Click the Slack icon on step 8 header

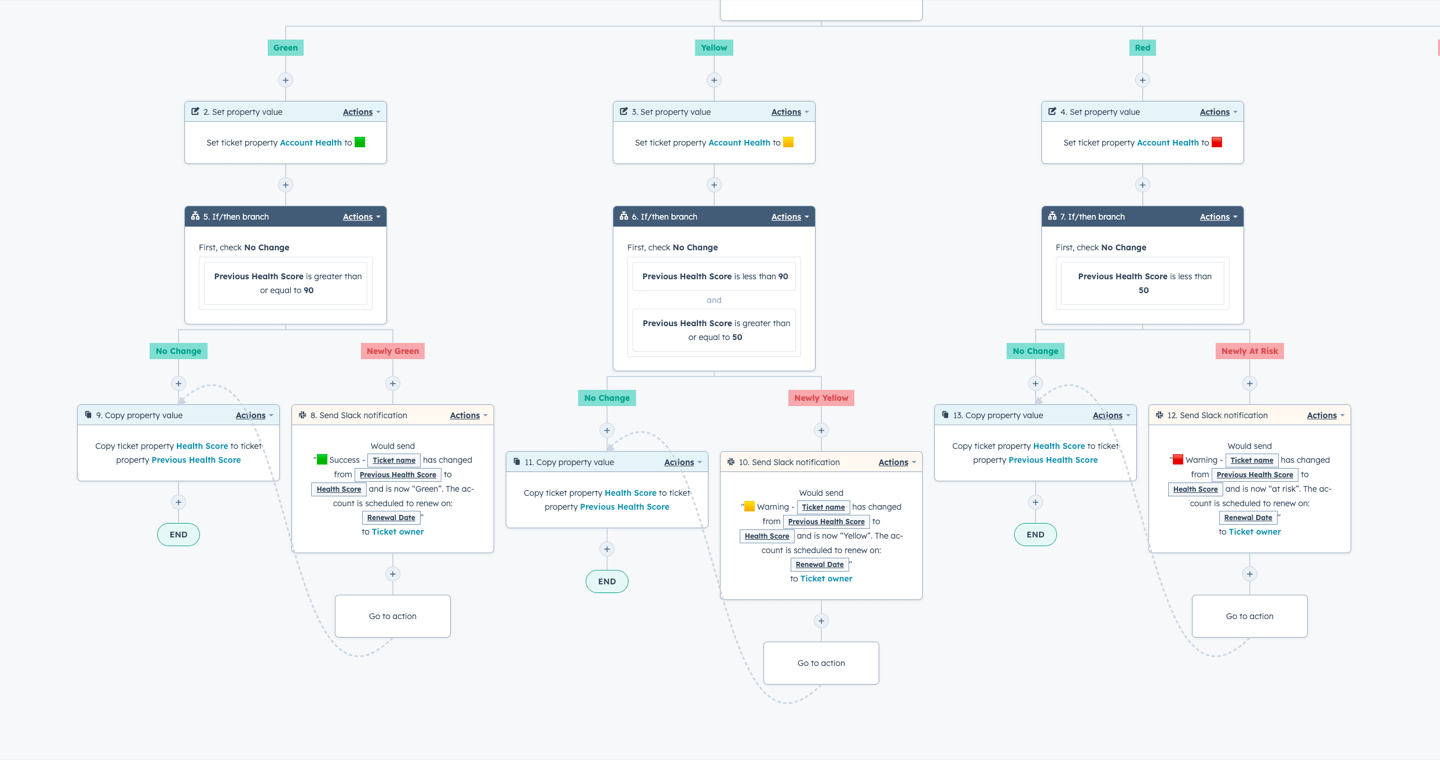pos(302,415)
